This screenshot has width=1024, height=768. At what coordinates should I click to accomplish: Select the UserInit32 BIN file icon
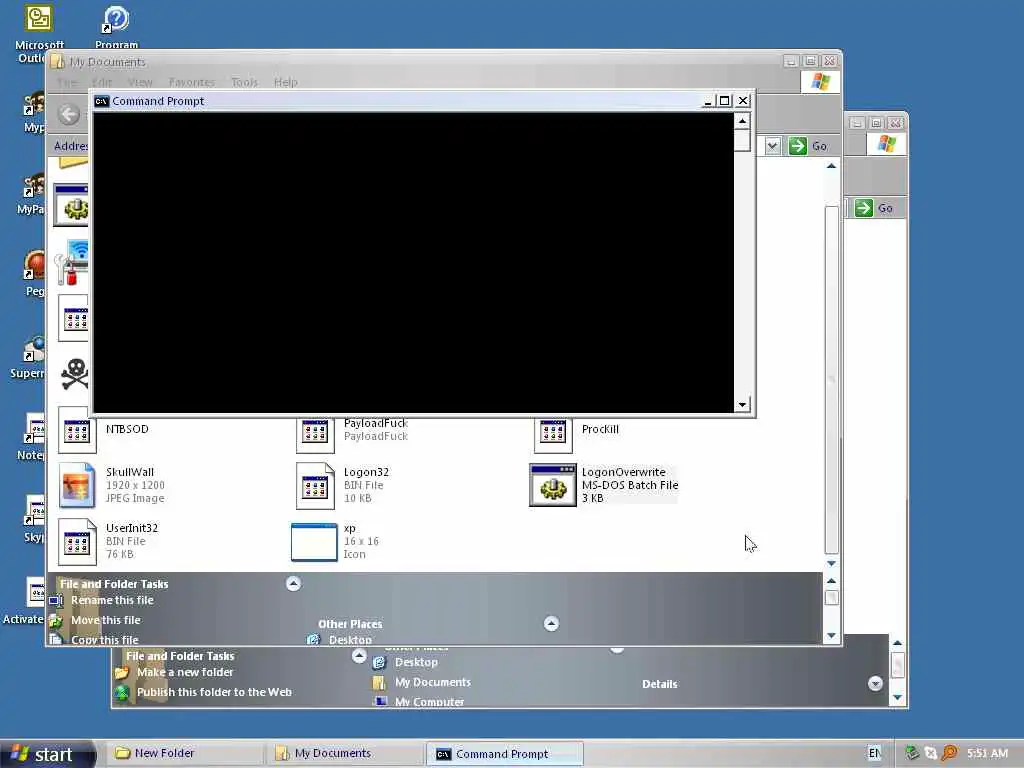[76, 541]
